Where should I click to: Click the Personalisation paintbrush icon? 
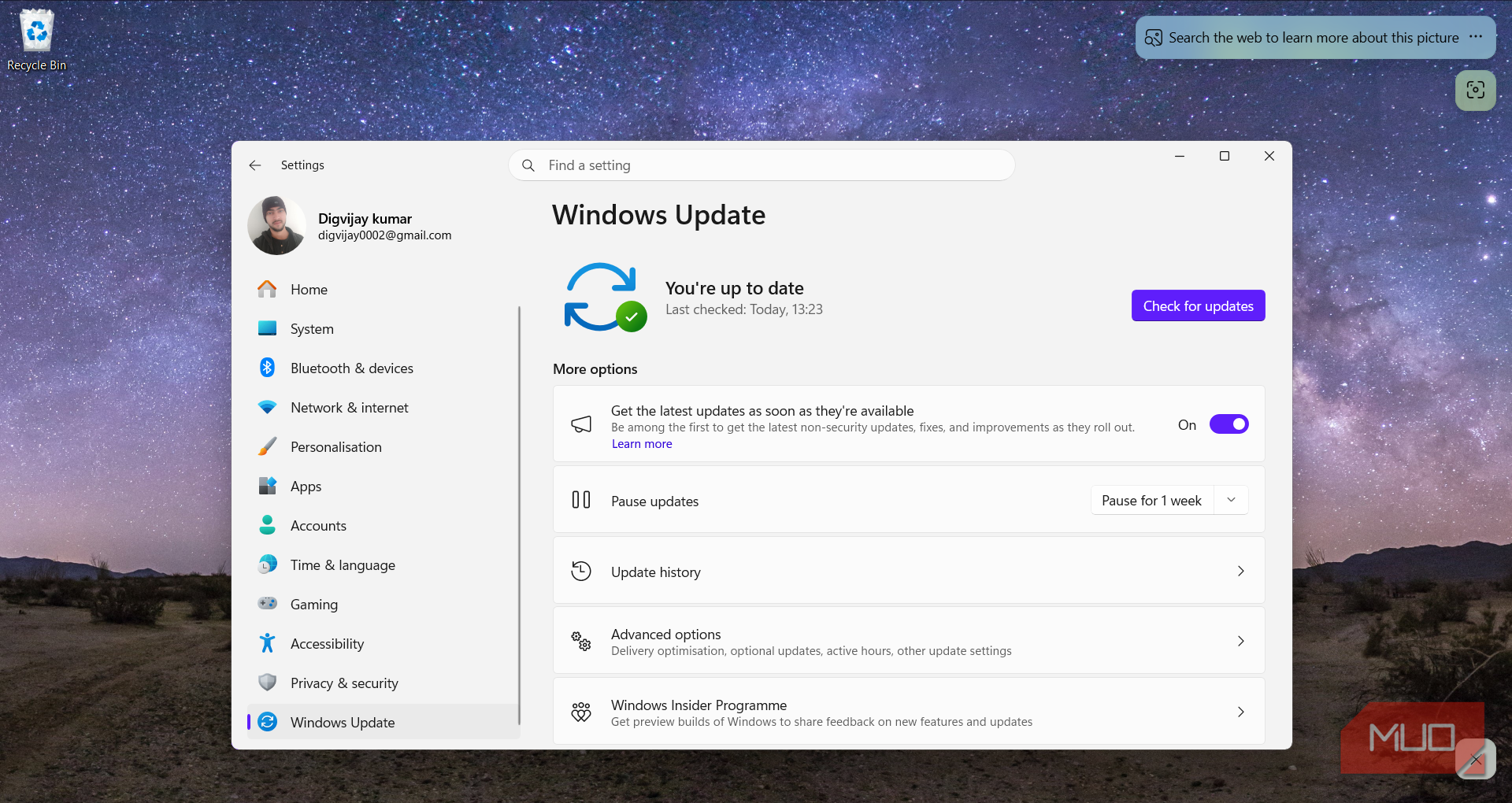(268, 446)
